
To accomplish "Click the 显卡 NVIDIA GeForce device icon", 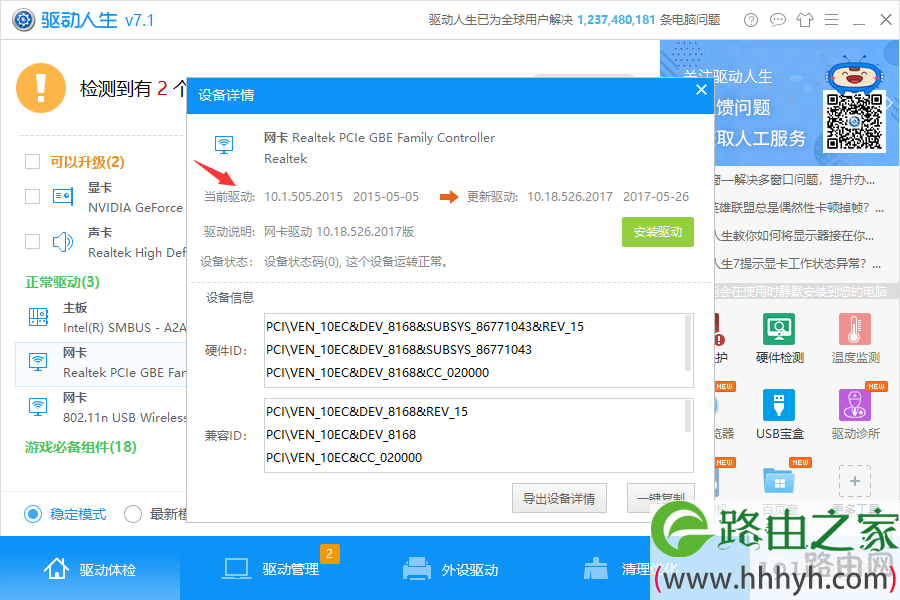I will coord(63,196).
